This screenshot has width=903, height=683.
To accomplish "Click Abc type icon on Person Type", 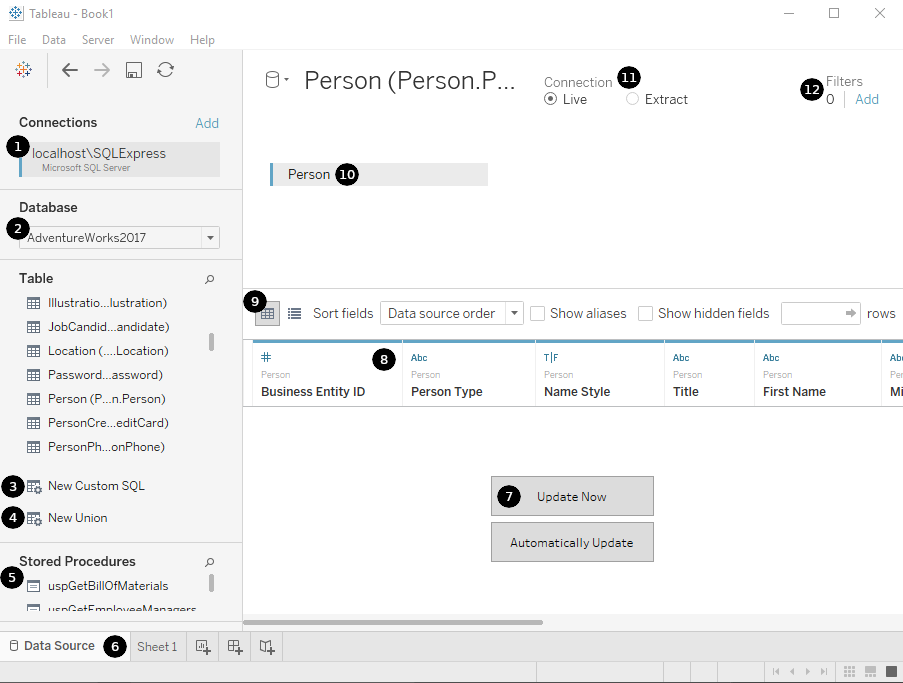I will pyautogui.click(x=419, y=358).
